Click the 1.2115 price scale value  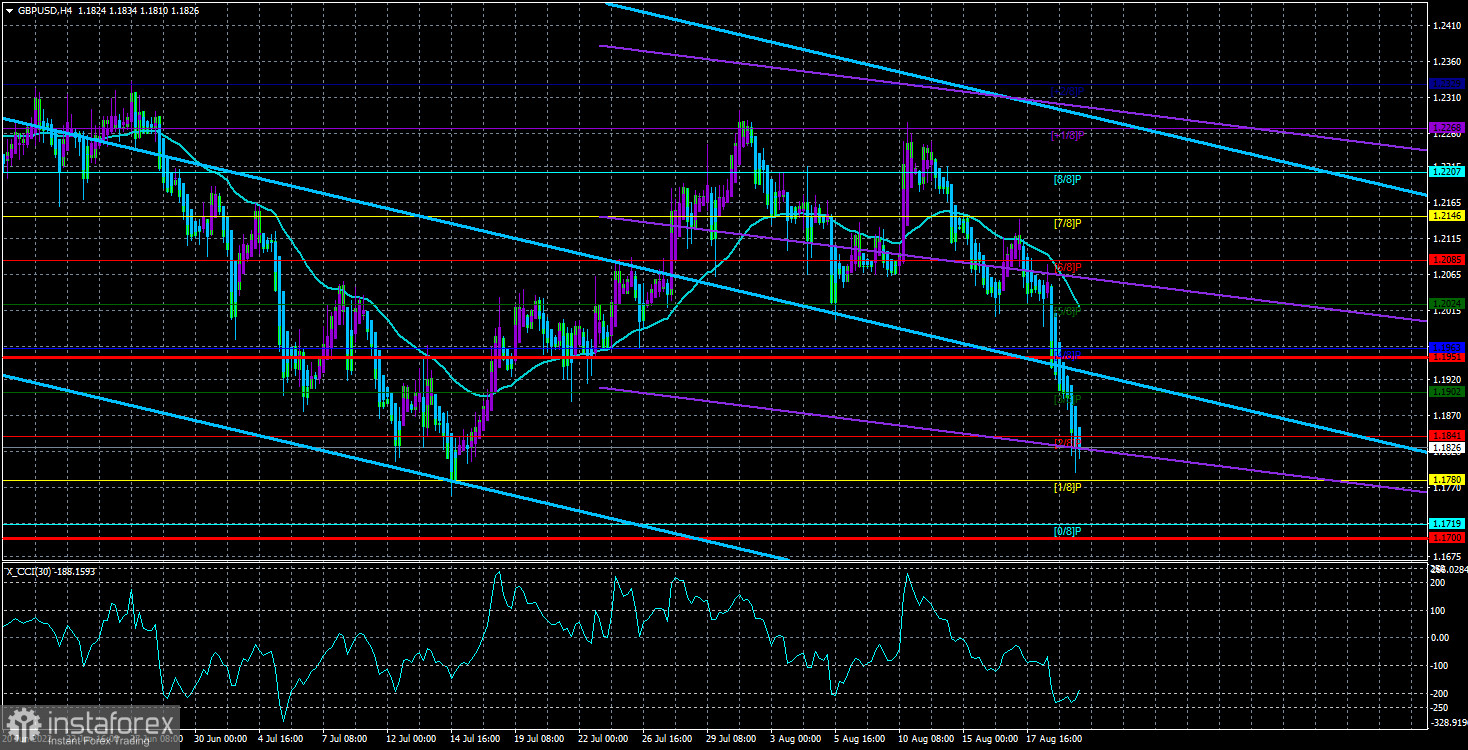pyautogui.click(x=1447, y=239)
